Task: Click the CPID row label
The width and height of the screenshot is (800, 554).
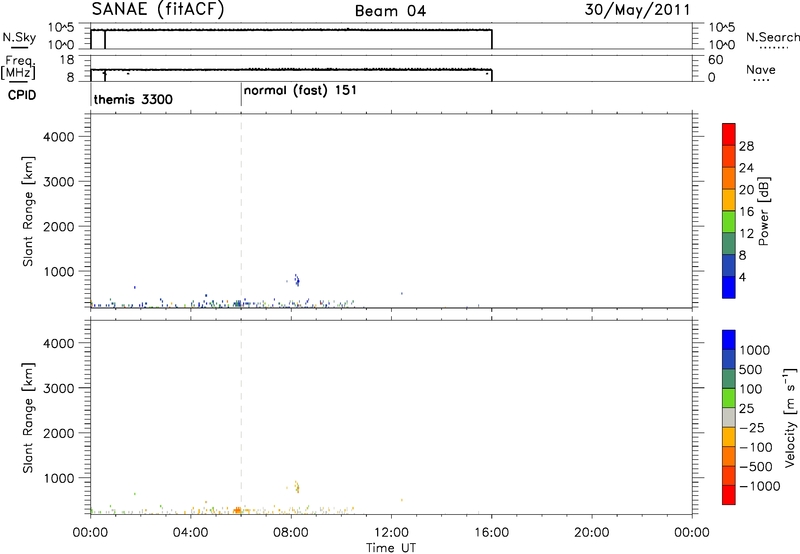Action: click(x=22, y=95)
